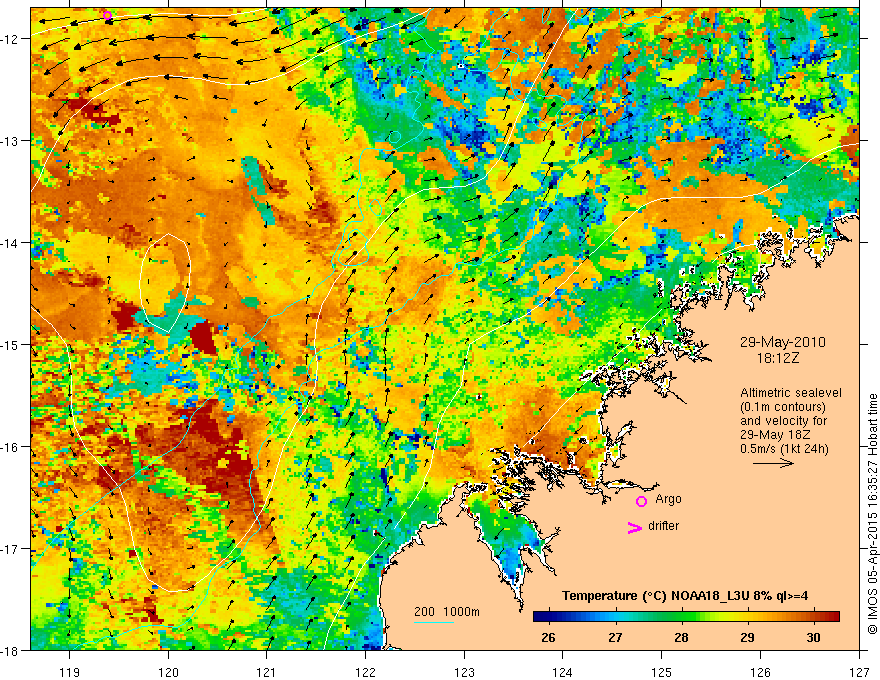This screenshot has height=680, width=880.
Task: Click the 120 longitude axis label
Action: [x=168, y=672]
